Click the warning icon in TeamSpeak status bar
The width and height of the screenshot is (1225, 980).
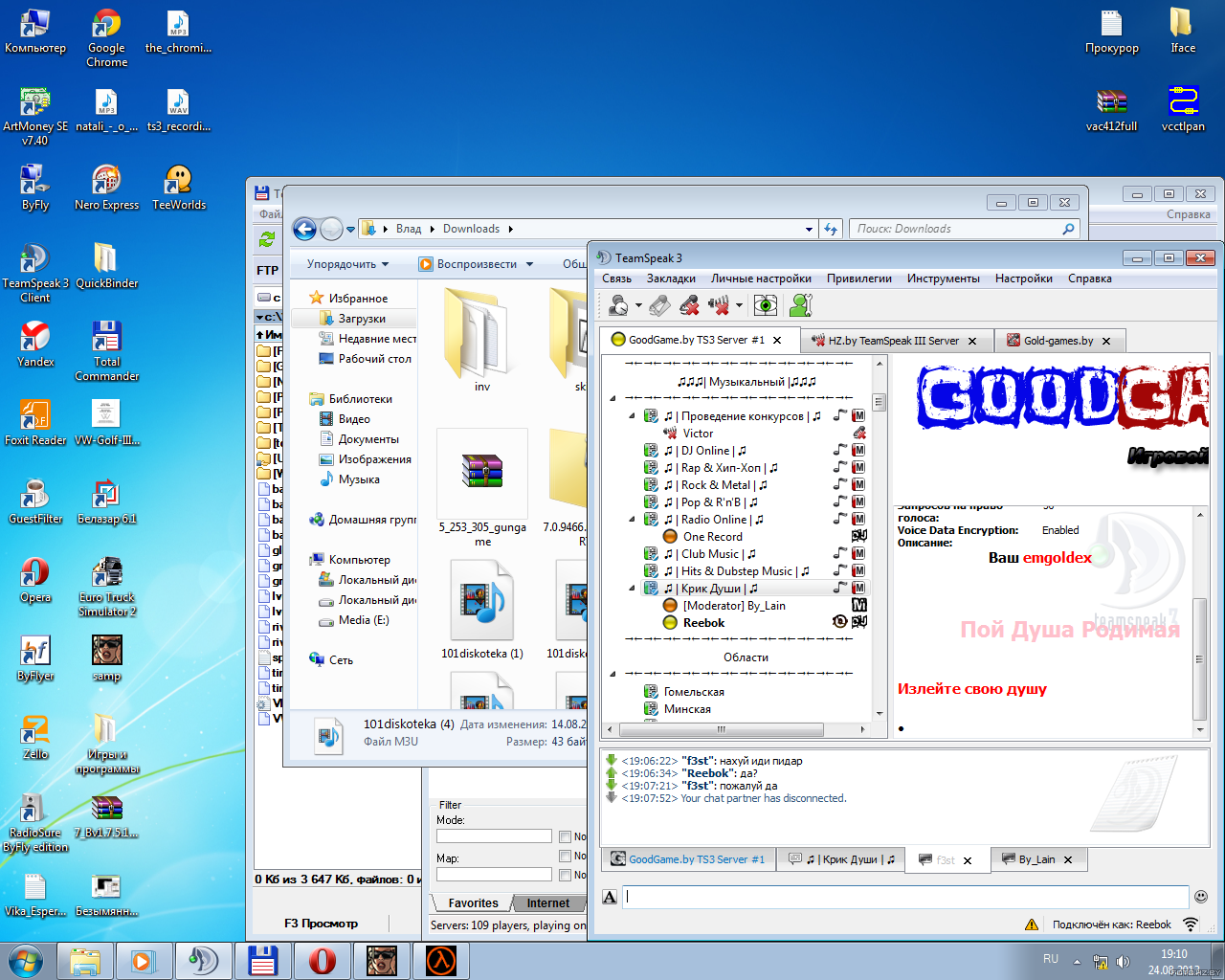click(x=1031, y=924)
